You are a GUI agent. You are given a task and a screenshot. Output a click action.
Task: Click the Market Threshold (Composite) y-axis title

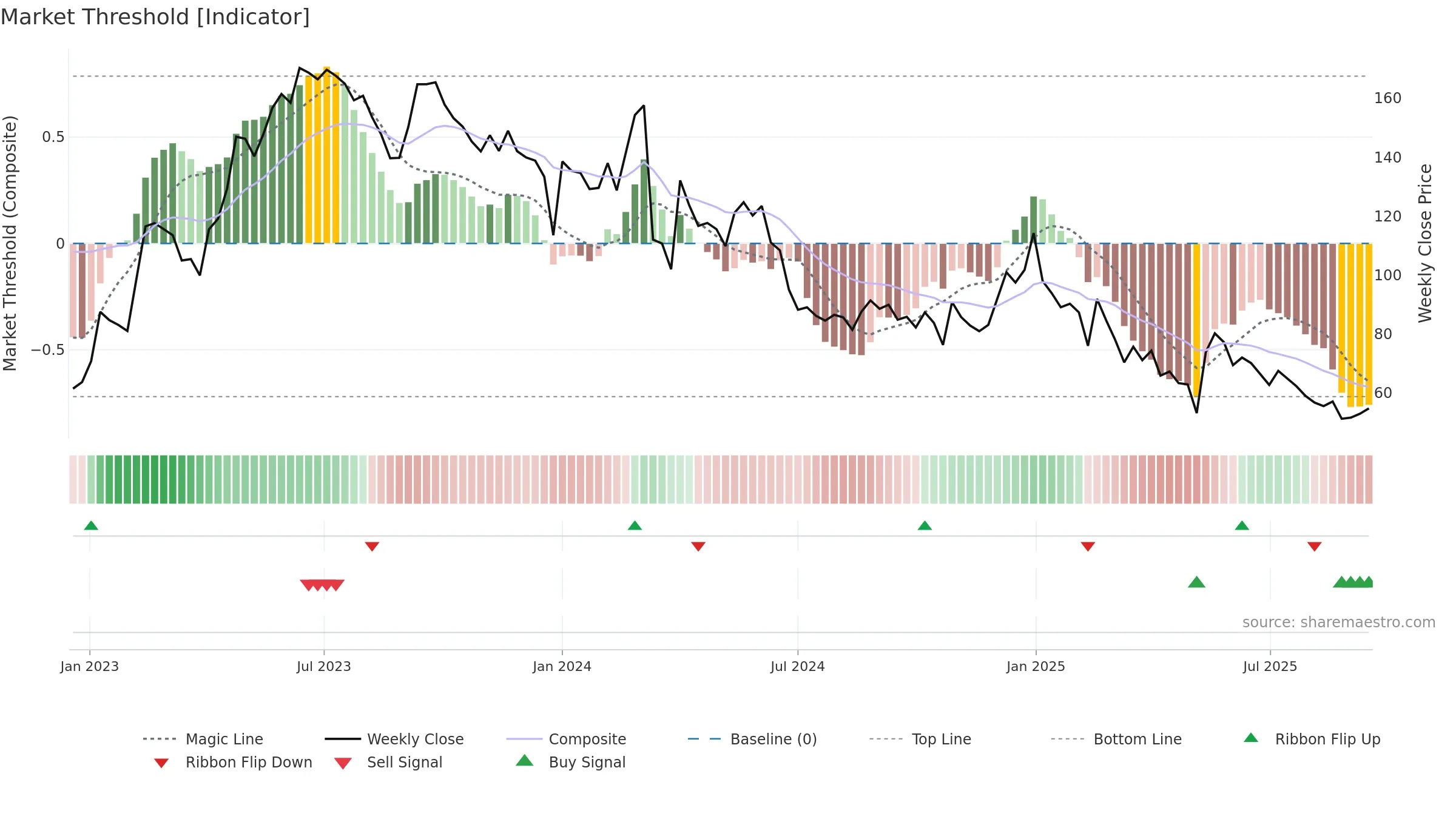point(10,243)
